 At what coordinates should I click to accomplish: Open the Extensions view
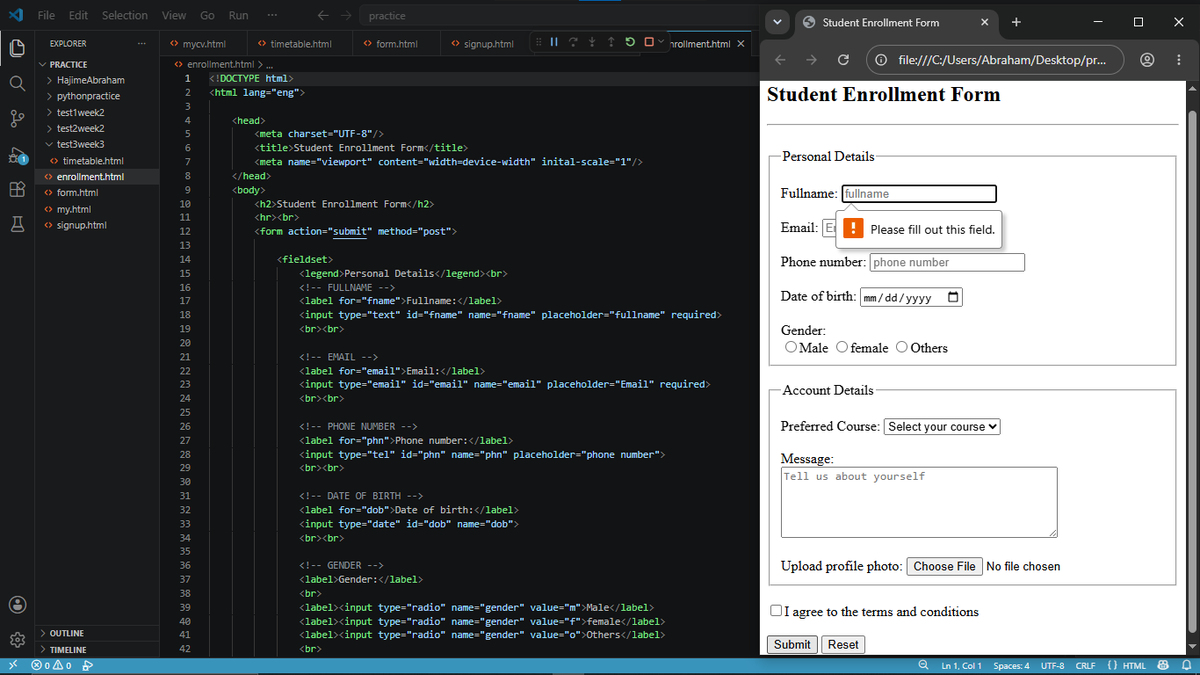point(17,190)
